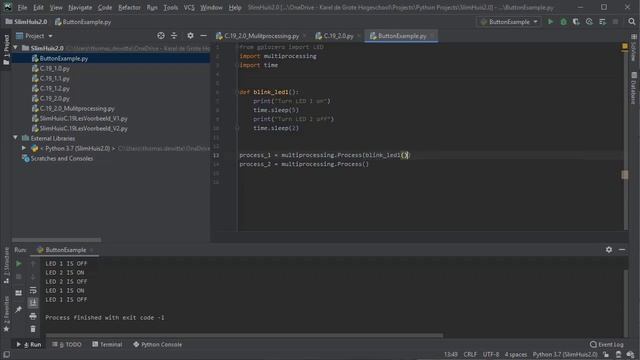Click tool window quick access icon bottom-left
The height and width of the screenshot is (360, 640).
(6, 355)
